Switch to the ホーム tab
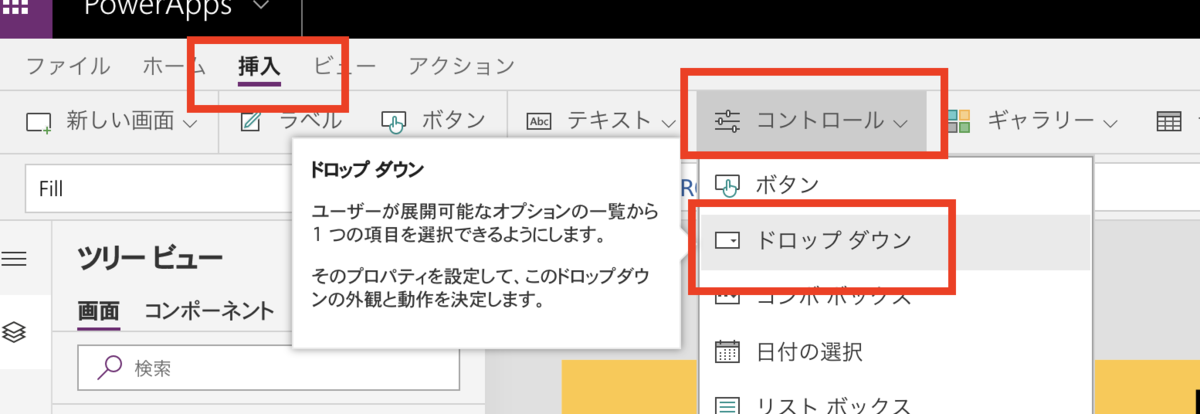This screenshot has height=414, width=1200. click(x=175, y=67)
